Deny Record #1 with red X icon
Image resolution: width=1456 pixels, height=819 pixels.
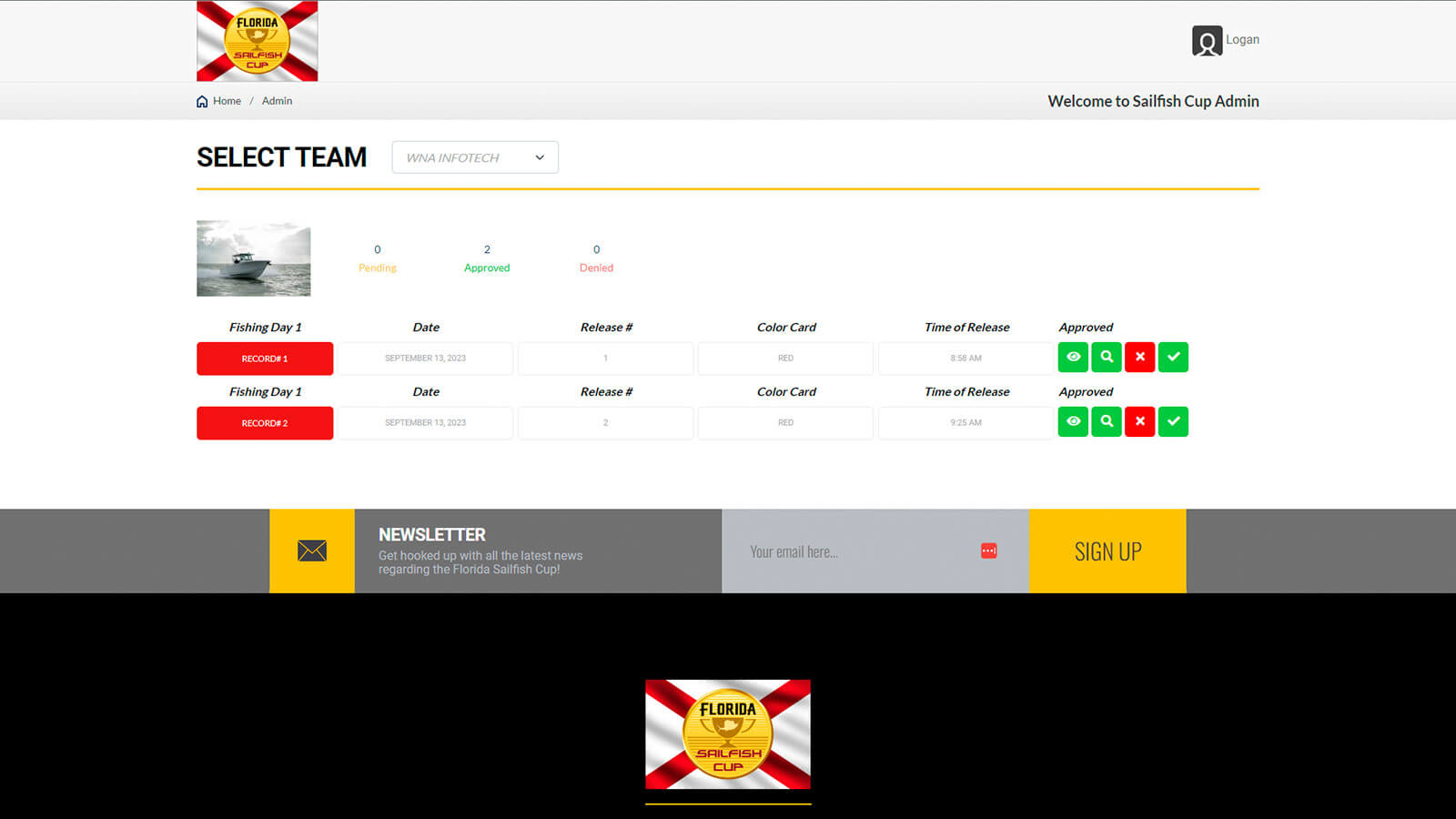(x=1139, y=358)
